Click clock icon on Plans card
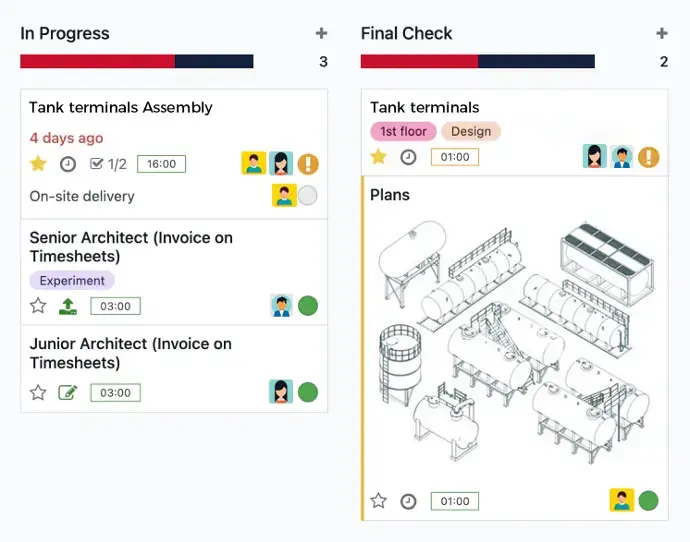Screen dimensions: 690x542 tap(408, 501)
